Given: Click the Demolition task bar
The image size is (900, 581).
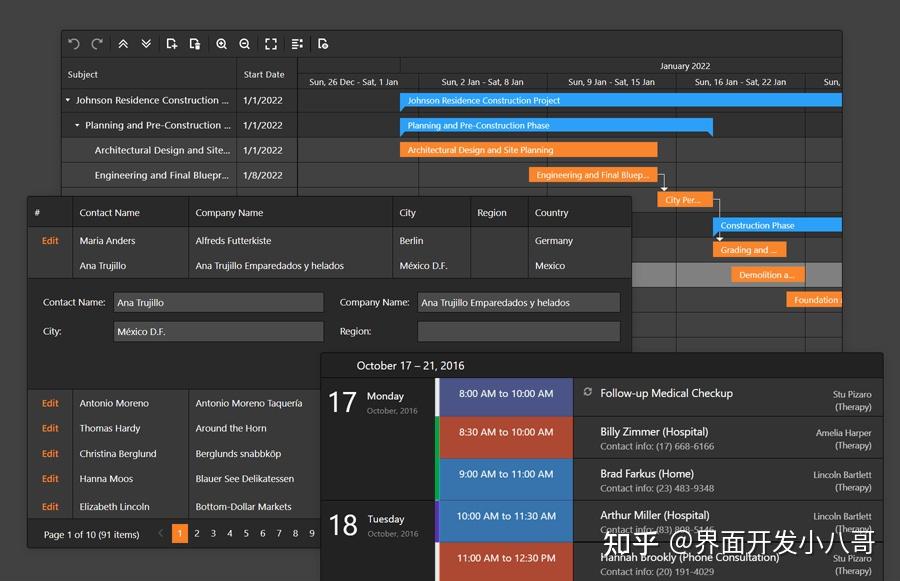Looking at the screenshot, I should click(768, 275).
